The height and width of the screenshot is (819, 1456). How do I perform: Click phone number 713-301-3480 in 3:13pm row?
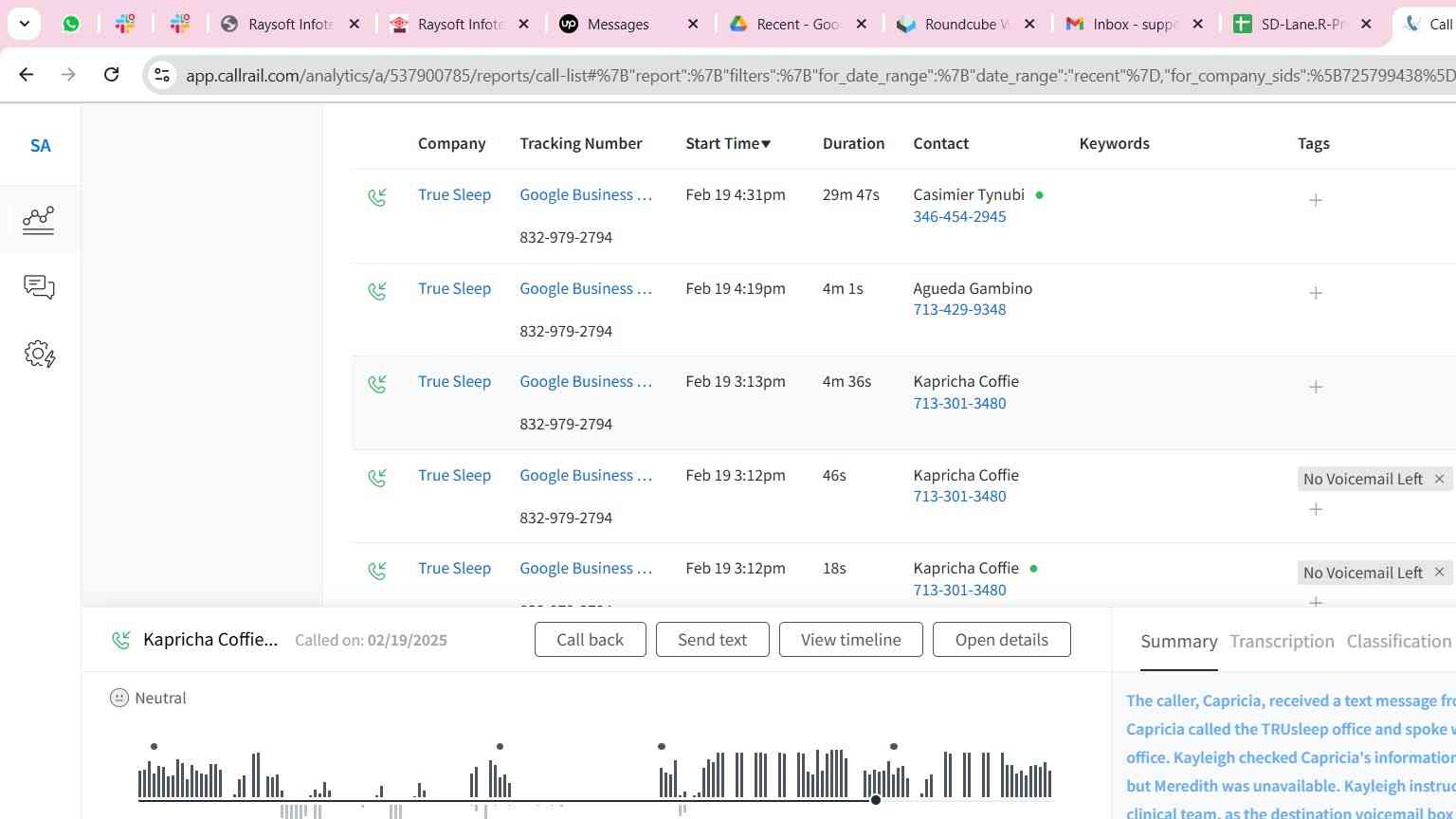(x=959, y=403)
